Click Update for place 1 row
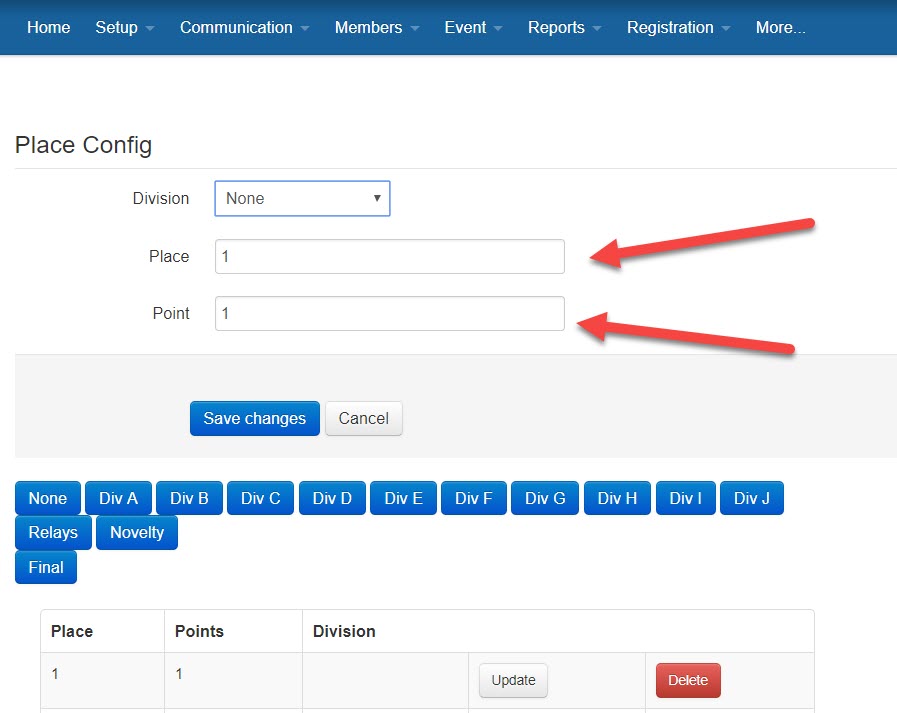Viewport: 897px width, 713px height. (x=513, y=680)
